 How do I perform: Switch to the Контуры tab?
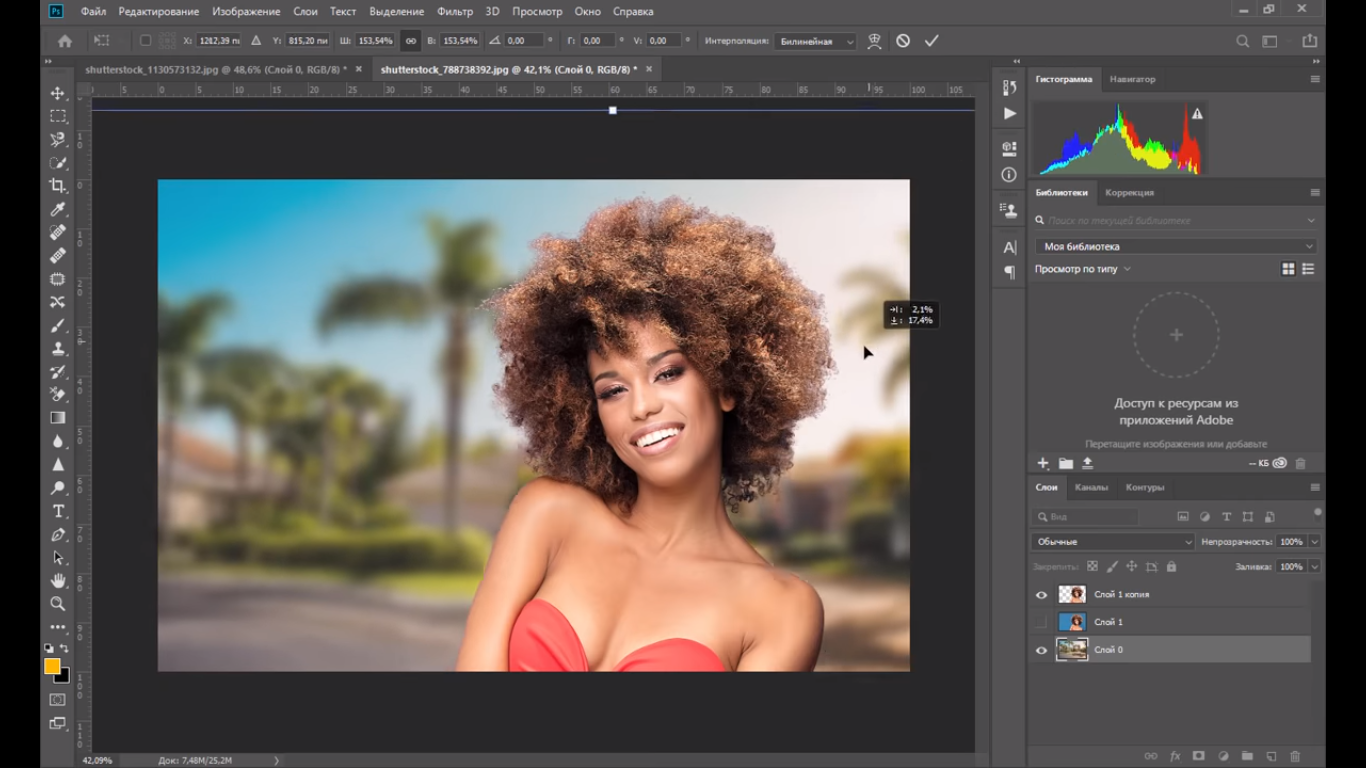pos(1145,488)
